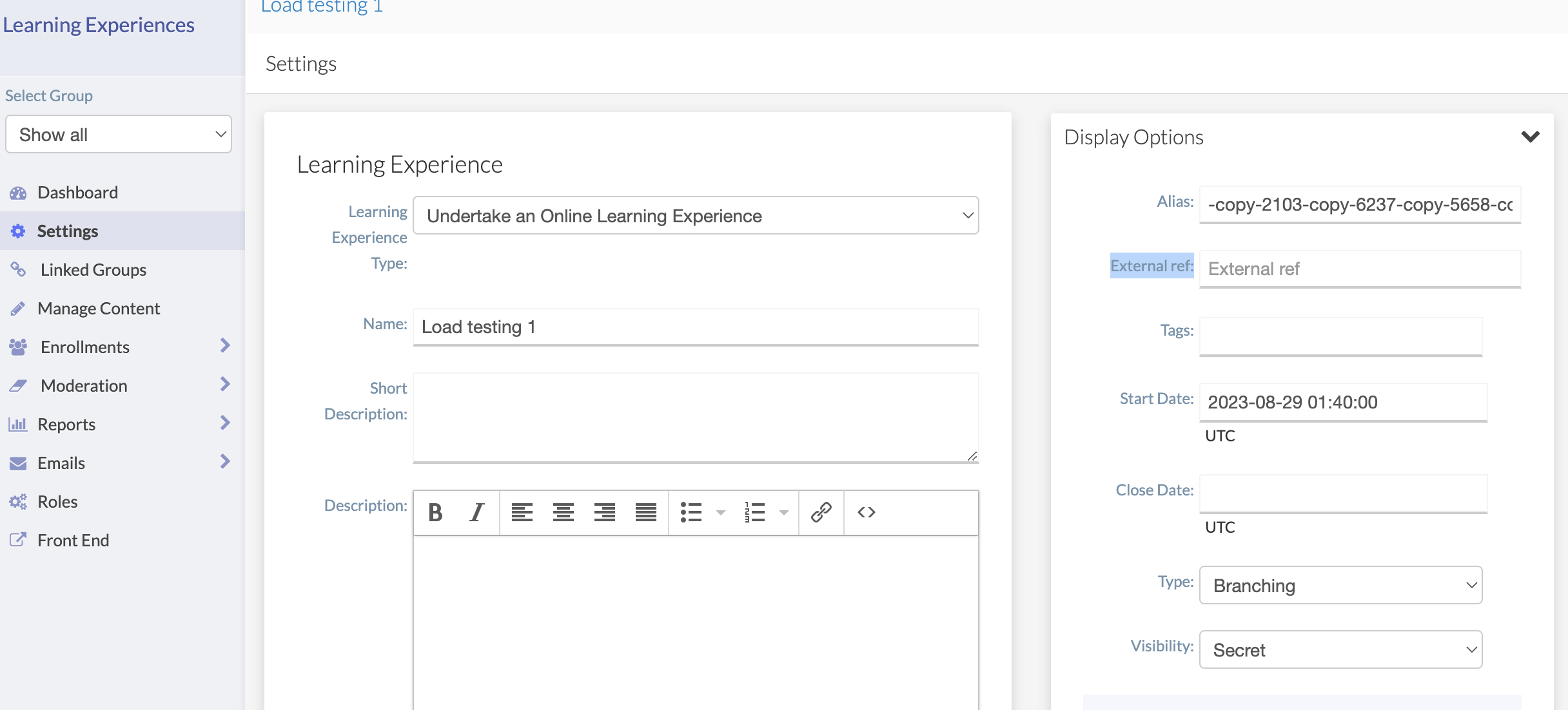Image resolution: width=1568 pixels, height=710 pixels.
Task: Open the Visibility dropdown showing Secret
Action: 1340,650
